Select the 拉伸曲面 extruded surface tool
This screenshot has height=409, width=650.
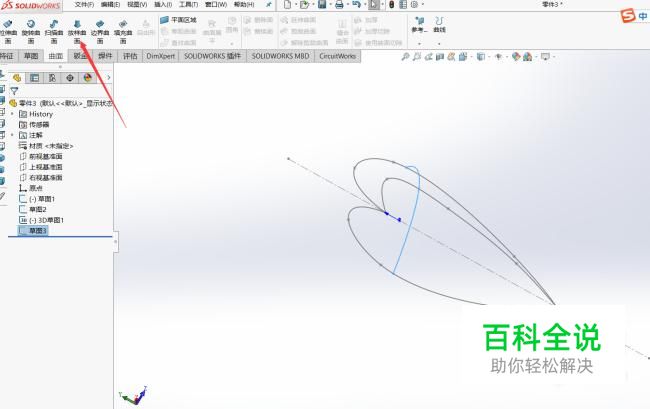tap(8, 31)
